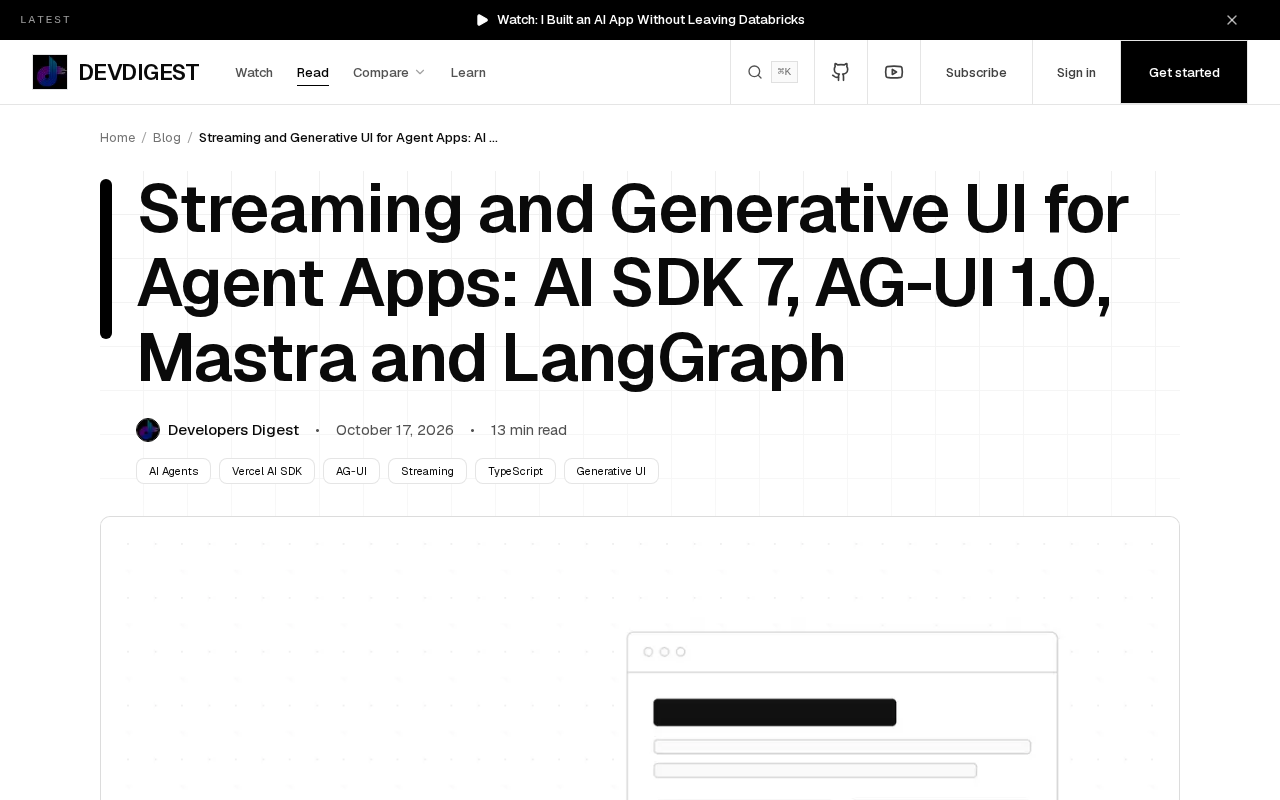
Task: Click the Sign in link
Action: tap(1076, 72)
